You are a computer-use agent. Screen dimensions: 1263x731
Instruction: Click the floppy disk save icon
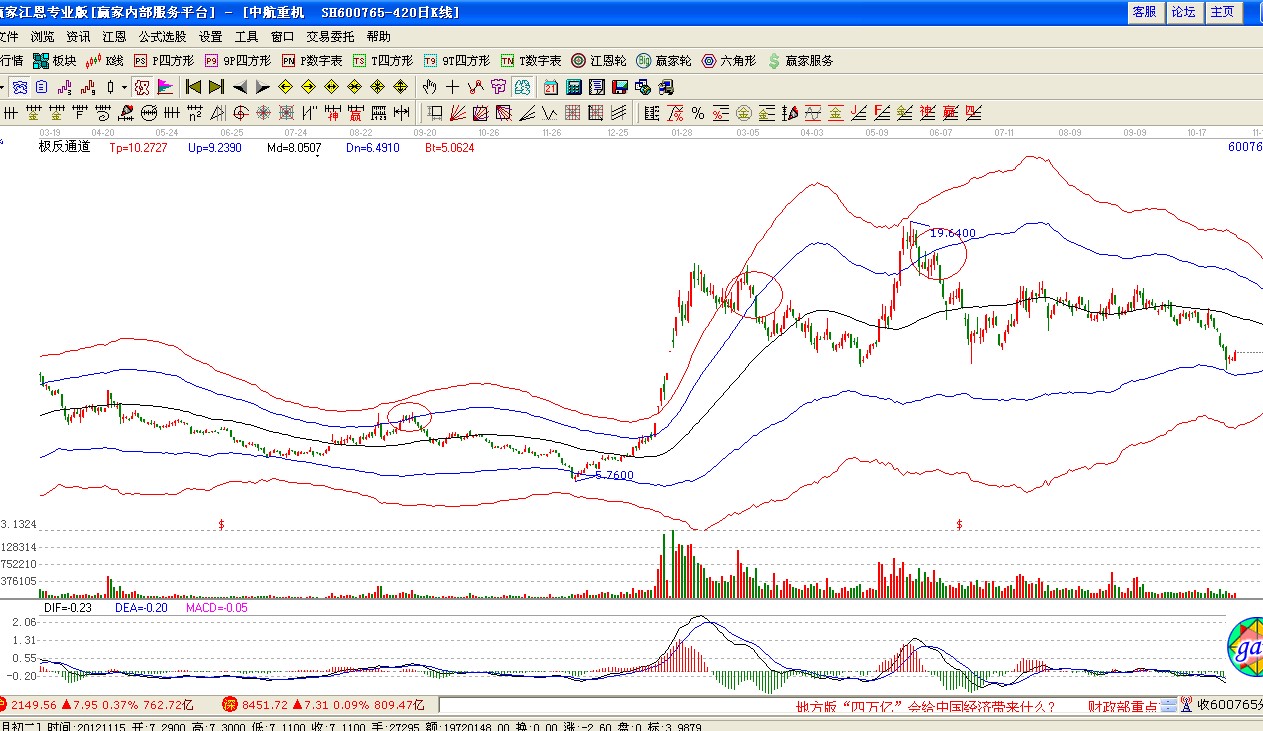(620, 87)
